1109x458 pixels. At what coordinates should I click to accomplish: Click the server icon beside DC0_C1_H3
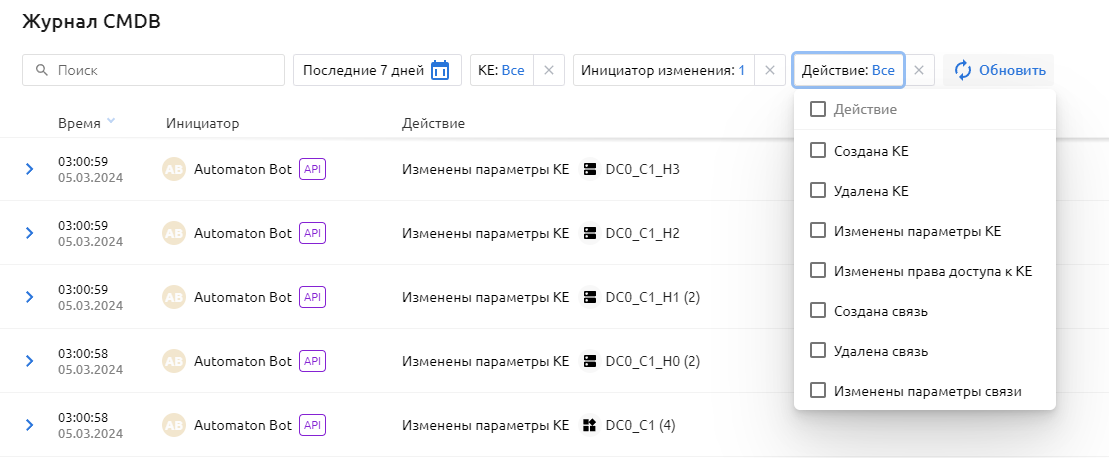point(589,169)
